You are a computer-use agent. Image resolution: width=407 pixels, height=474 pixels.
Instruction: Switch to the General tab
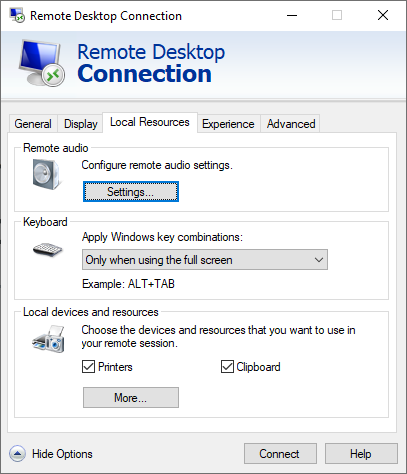(x=33, y=124)
